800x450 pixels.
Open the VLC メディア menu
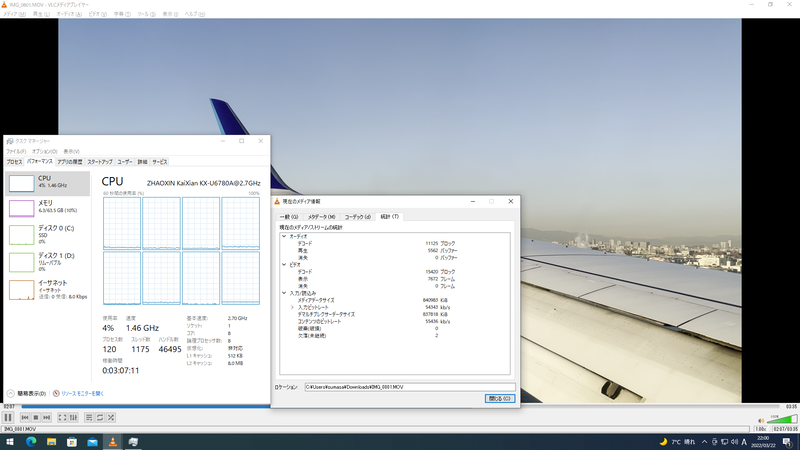coord(14,14)
